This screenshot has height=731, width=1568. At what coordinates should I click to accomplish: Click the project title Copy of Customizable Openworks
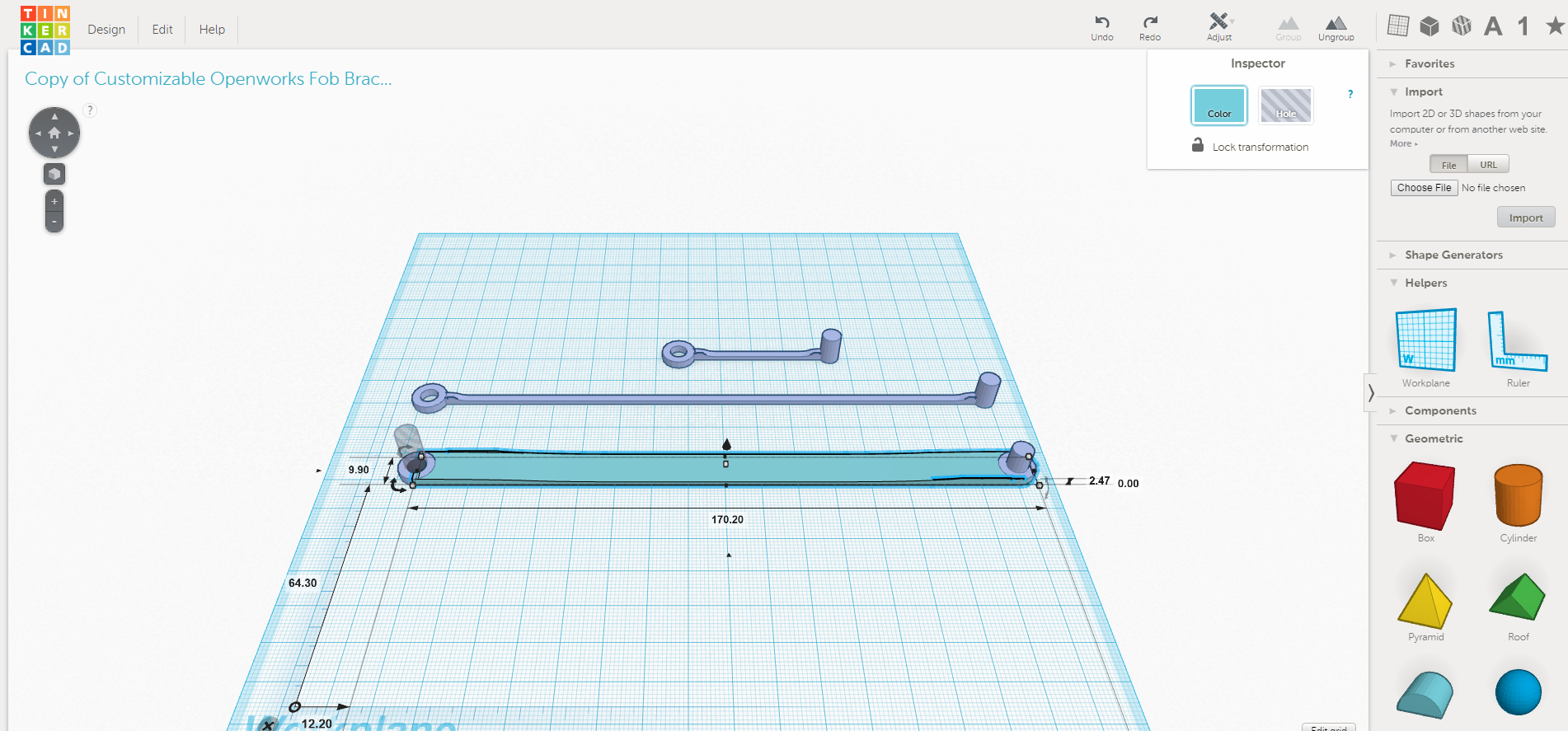[x=208, y=79]
